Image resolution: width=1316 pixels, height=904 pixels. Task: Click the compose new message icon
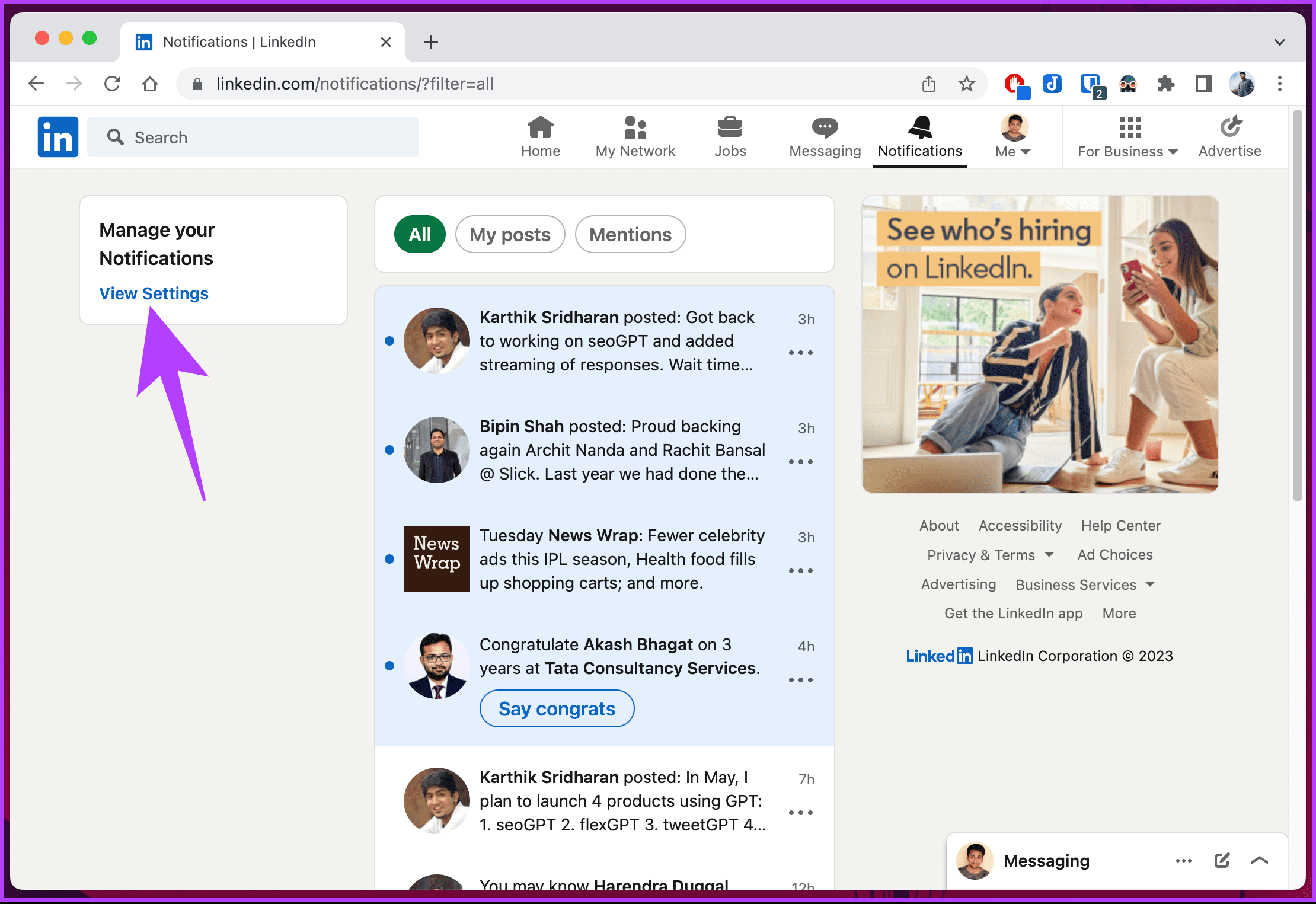(1222, 860)
